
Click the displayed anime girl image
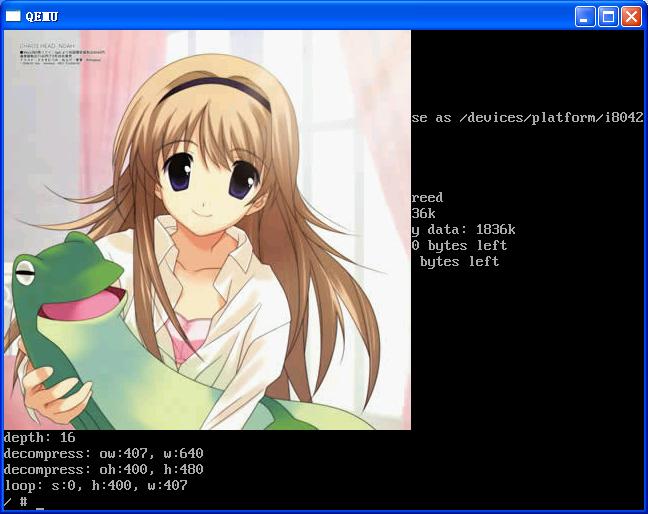(x=207, y=230)
